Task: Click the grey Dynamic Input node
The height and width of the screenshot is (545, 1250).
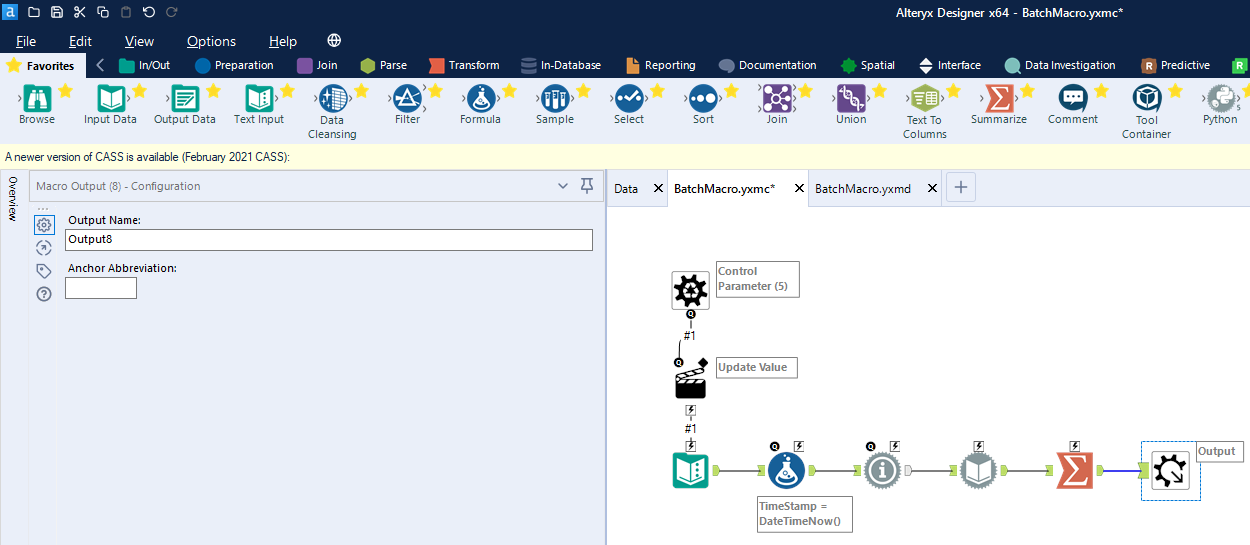Action: pyautogui.click(x=979, y=470)
